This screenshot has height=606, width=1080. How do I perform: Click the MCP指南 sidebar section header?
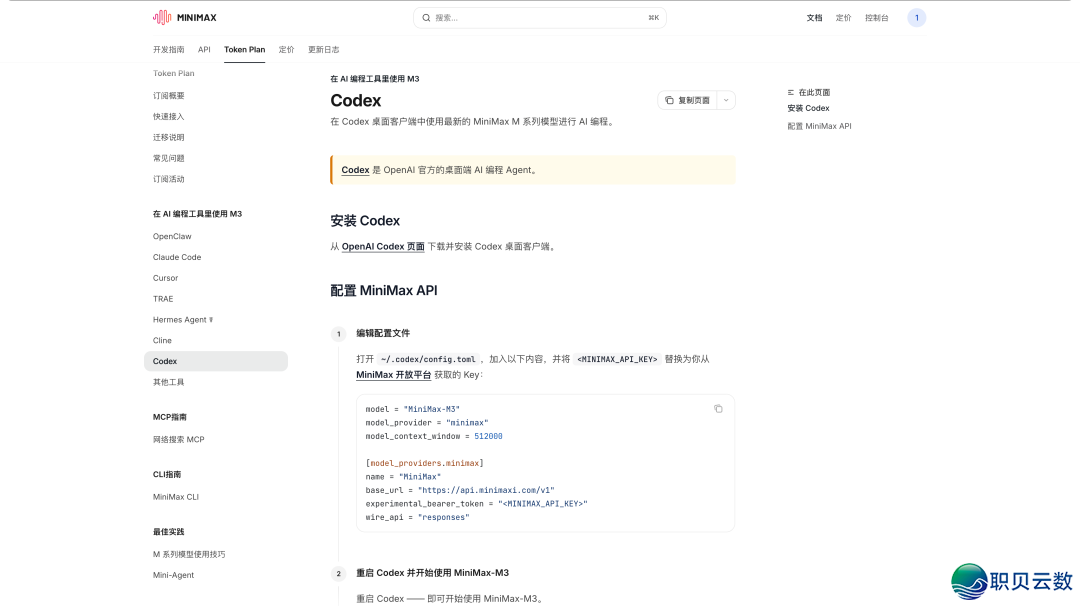tap(169, 417)
